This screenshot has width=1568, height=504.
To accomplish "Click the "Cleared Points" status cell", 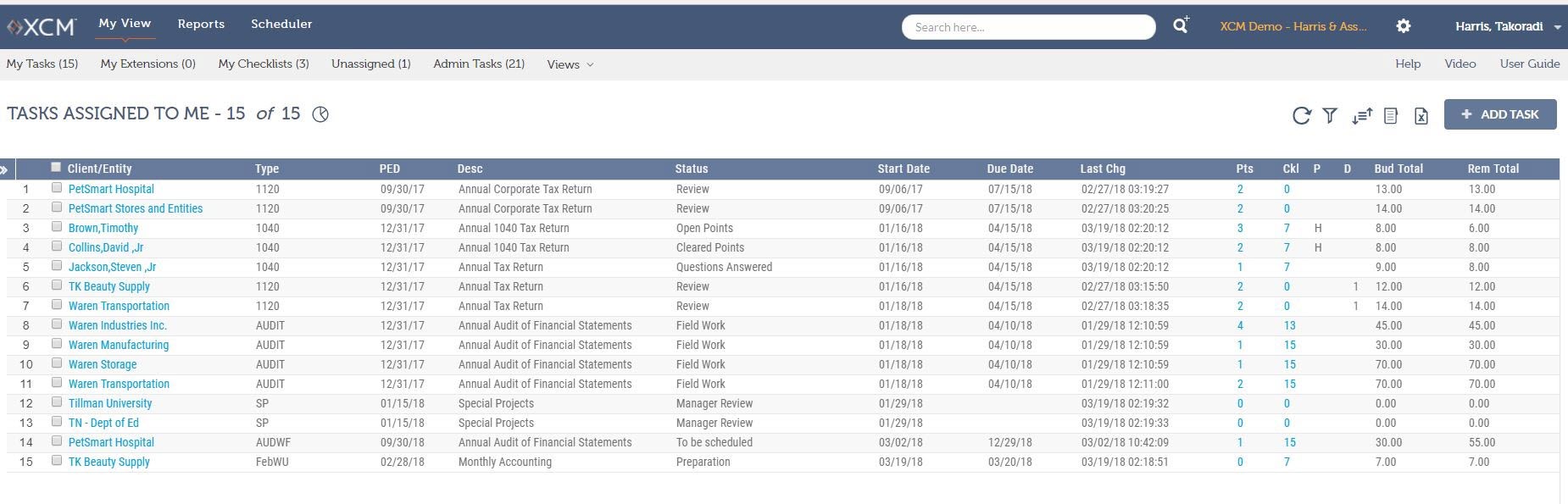I will (710, 247).
